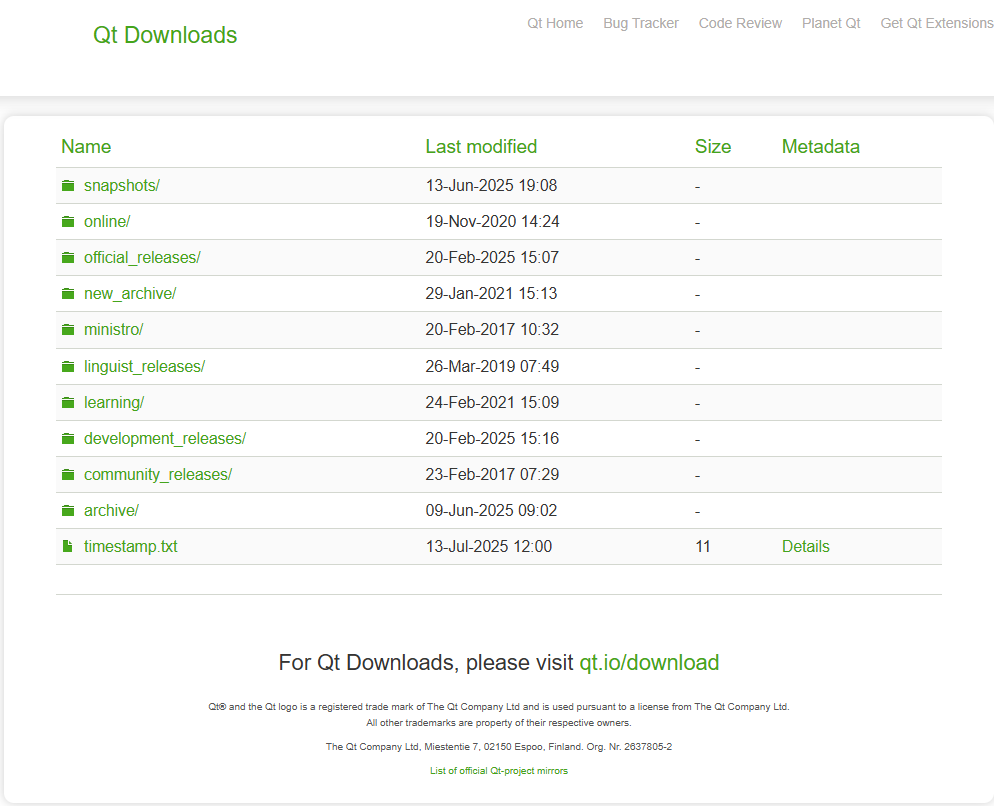Click date 19-Nov-2020 14:24

point(493,221)
